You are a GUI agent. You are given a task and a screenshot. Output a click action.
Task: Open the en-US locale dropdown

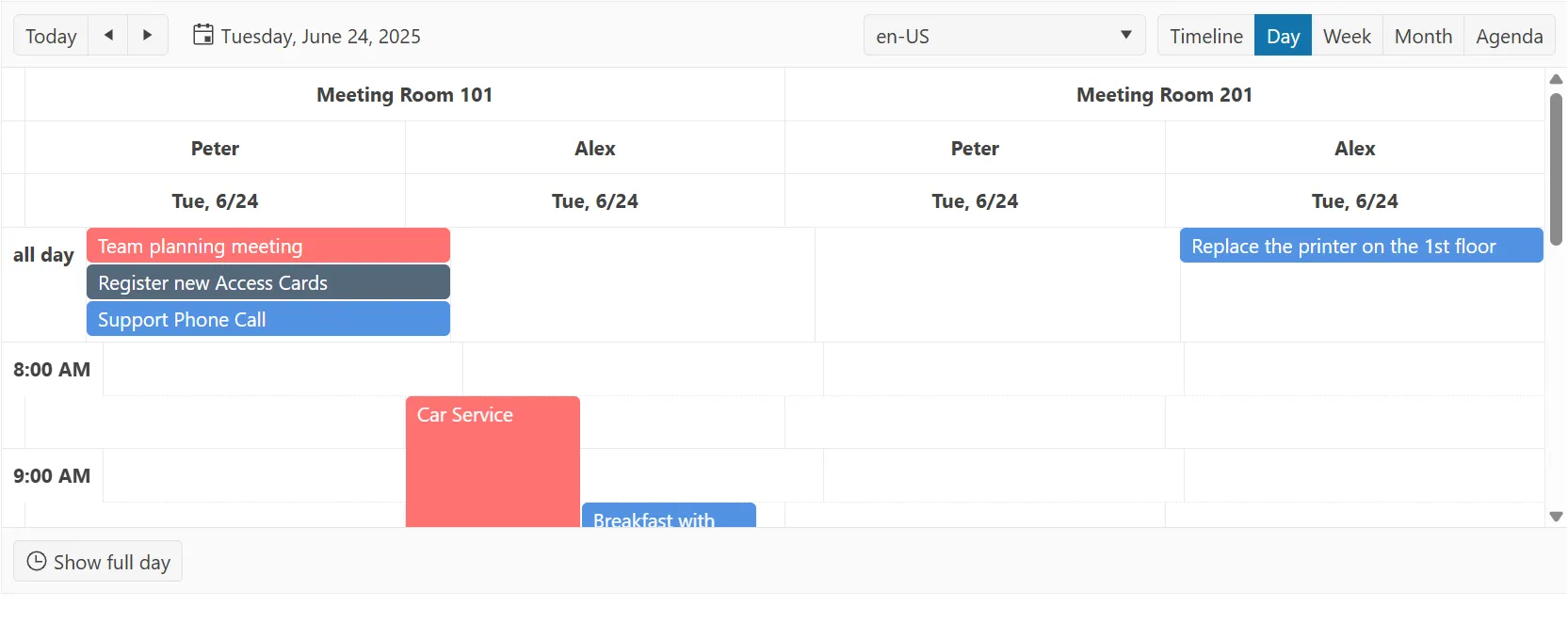pos(1003,35)
